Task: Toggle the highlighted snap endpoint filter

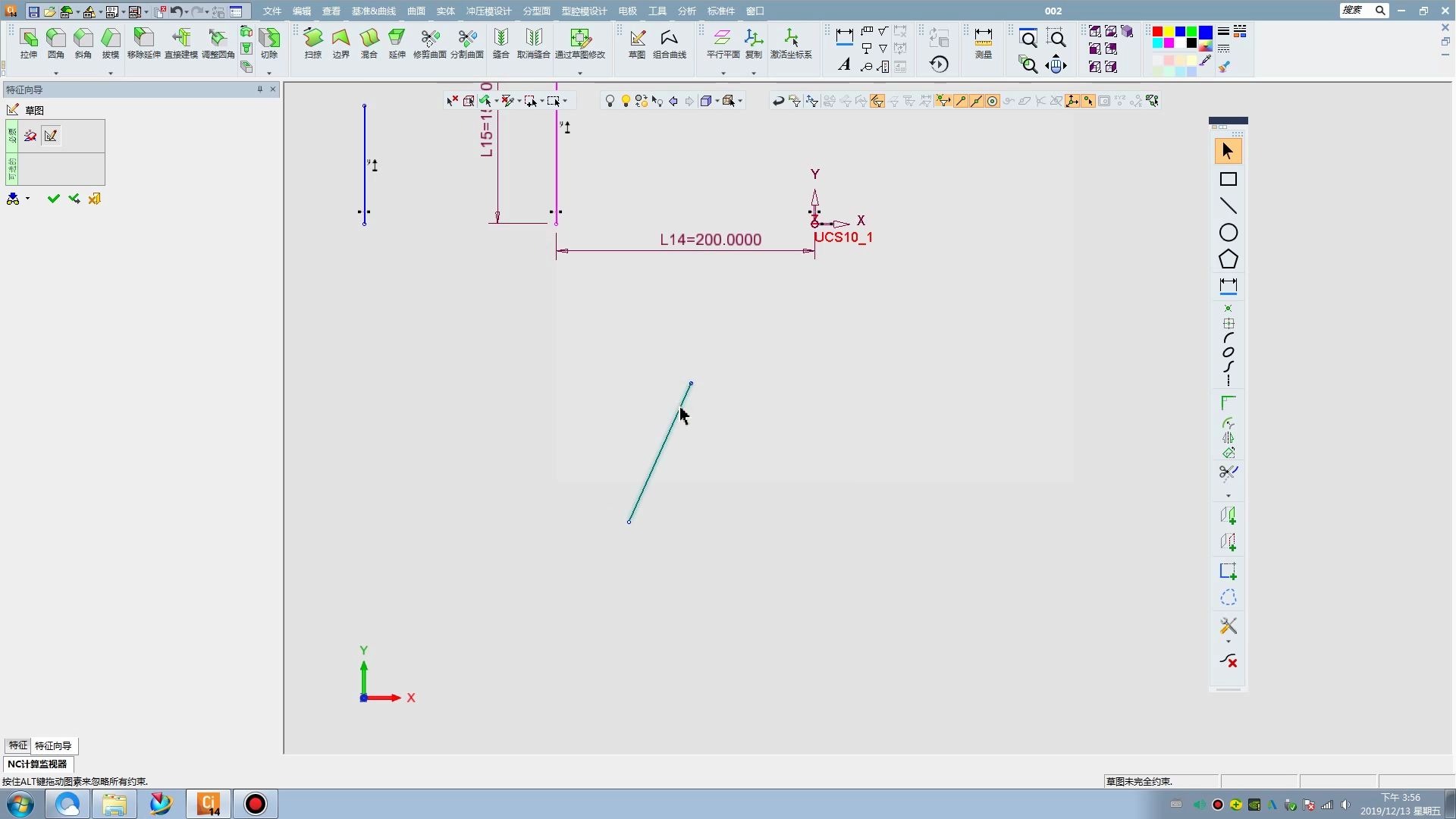Action: 960,101
